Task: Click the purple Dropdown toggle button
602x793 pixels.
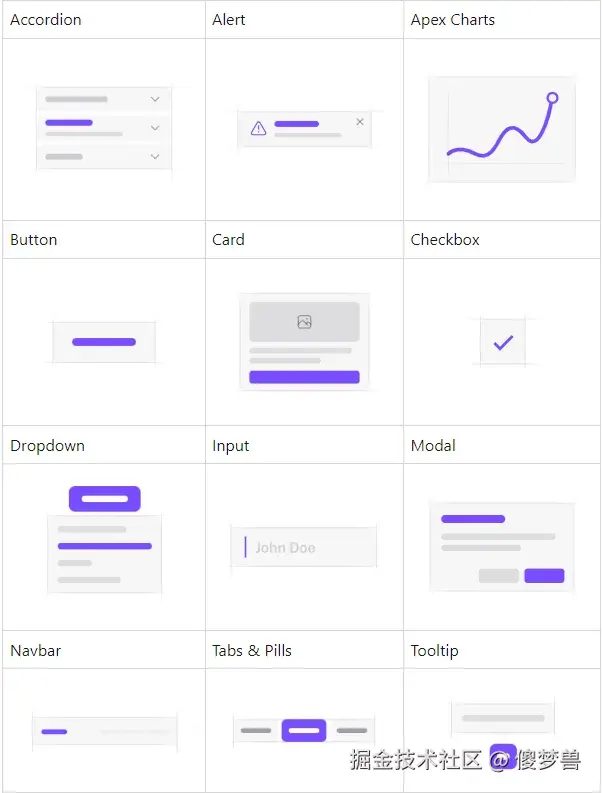Action: (x=104, y=498)
